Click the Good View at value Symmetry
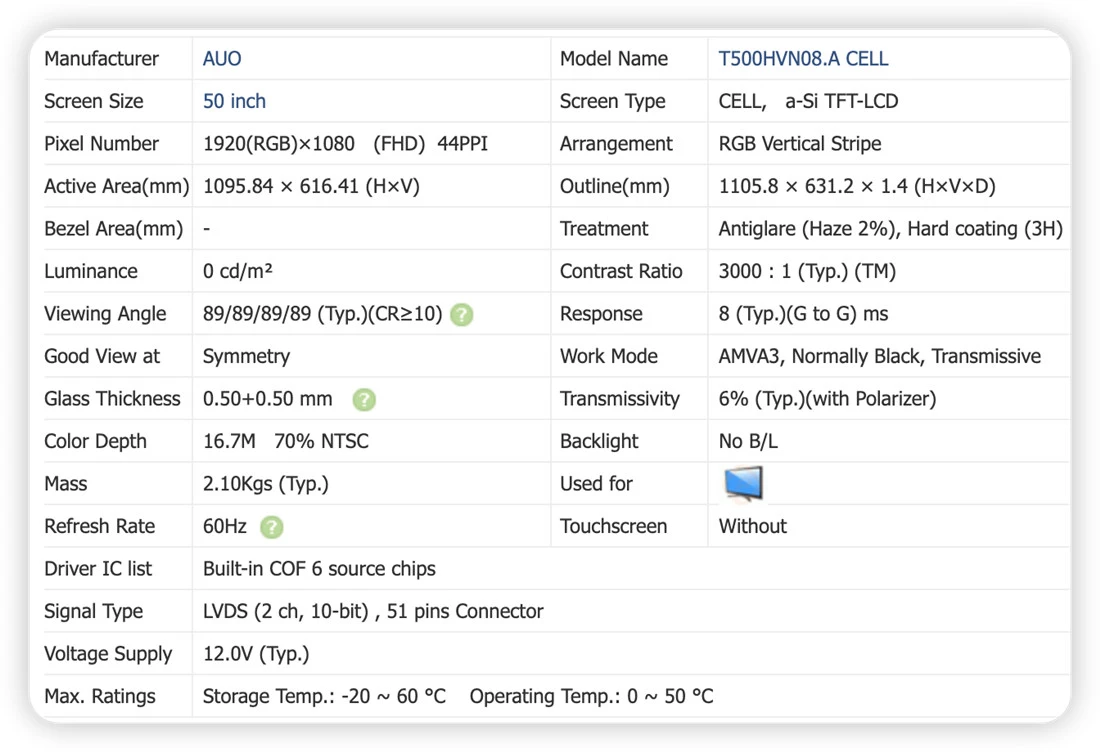Screen dimensions: 1100x752 246,356
